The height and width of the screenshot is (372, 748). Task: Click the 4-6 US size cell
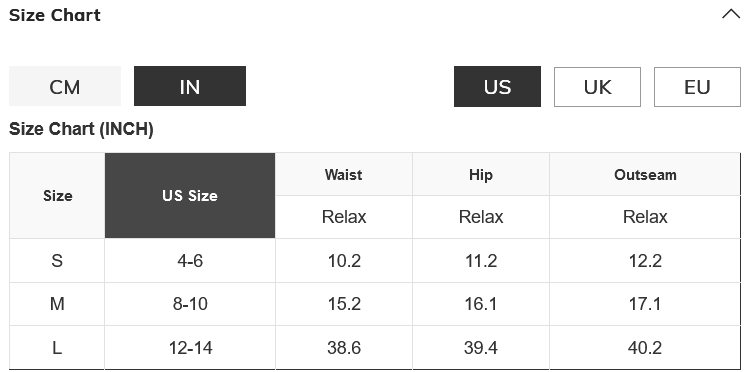click(x=190, y=260)
